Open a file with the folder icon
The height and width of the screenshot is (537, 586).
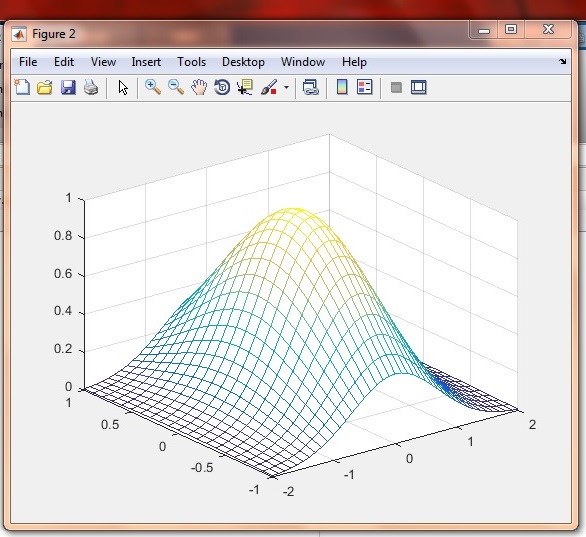[x=45, y=87]
